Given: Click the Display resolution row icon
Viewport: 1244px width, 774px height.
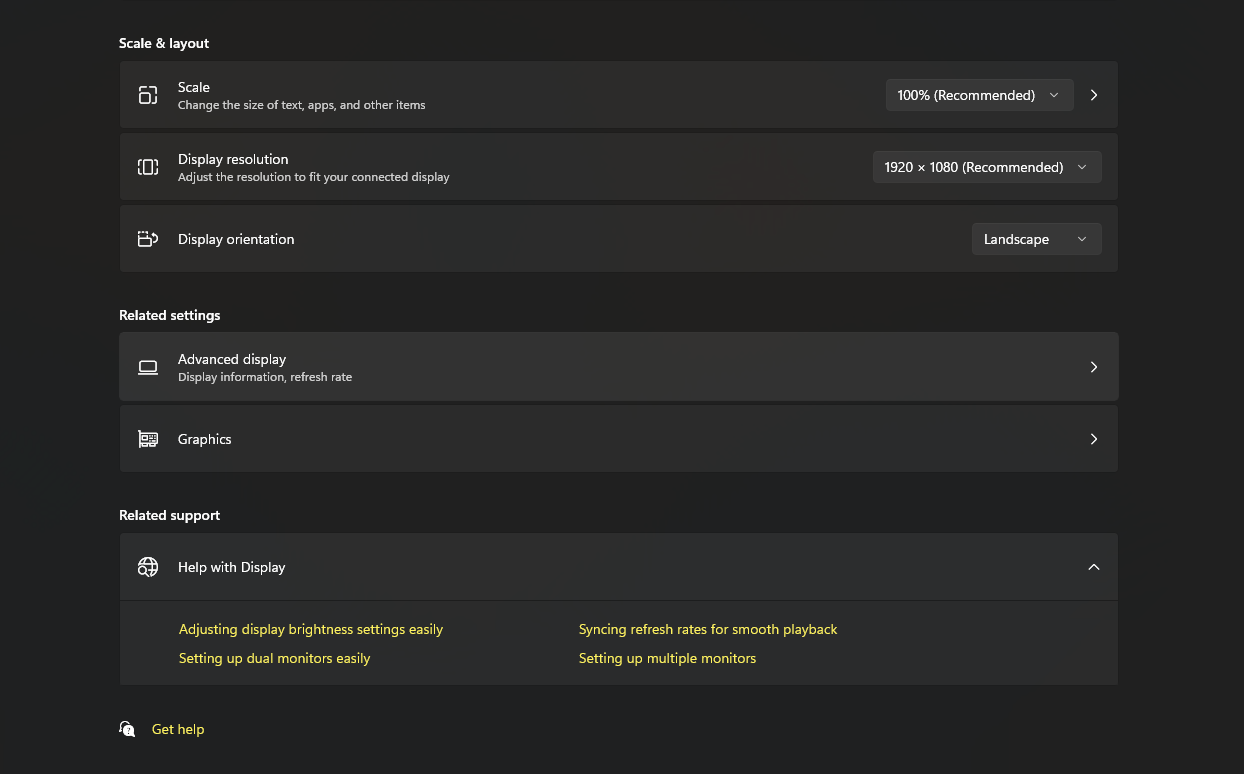Looking at the screenshot, I should coord(148,167).
